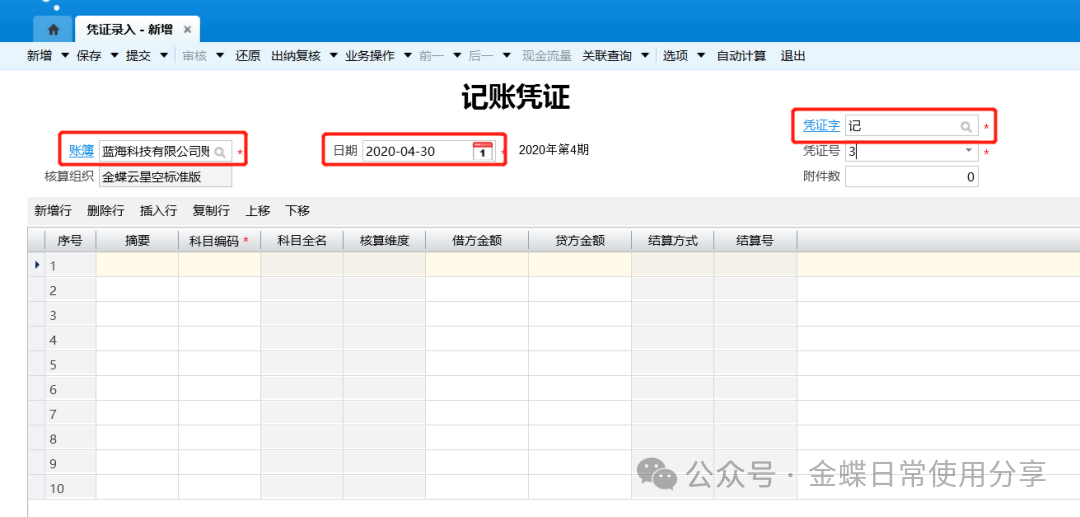Viewport: 1080px width, 517px height.
Task: Close the 凭证录入 - 新增 tab
Action: pyautogui.click(x=187, y=30)
